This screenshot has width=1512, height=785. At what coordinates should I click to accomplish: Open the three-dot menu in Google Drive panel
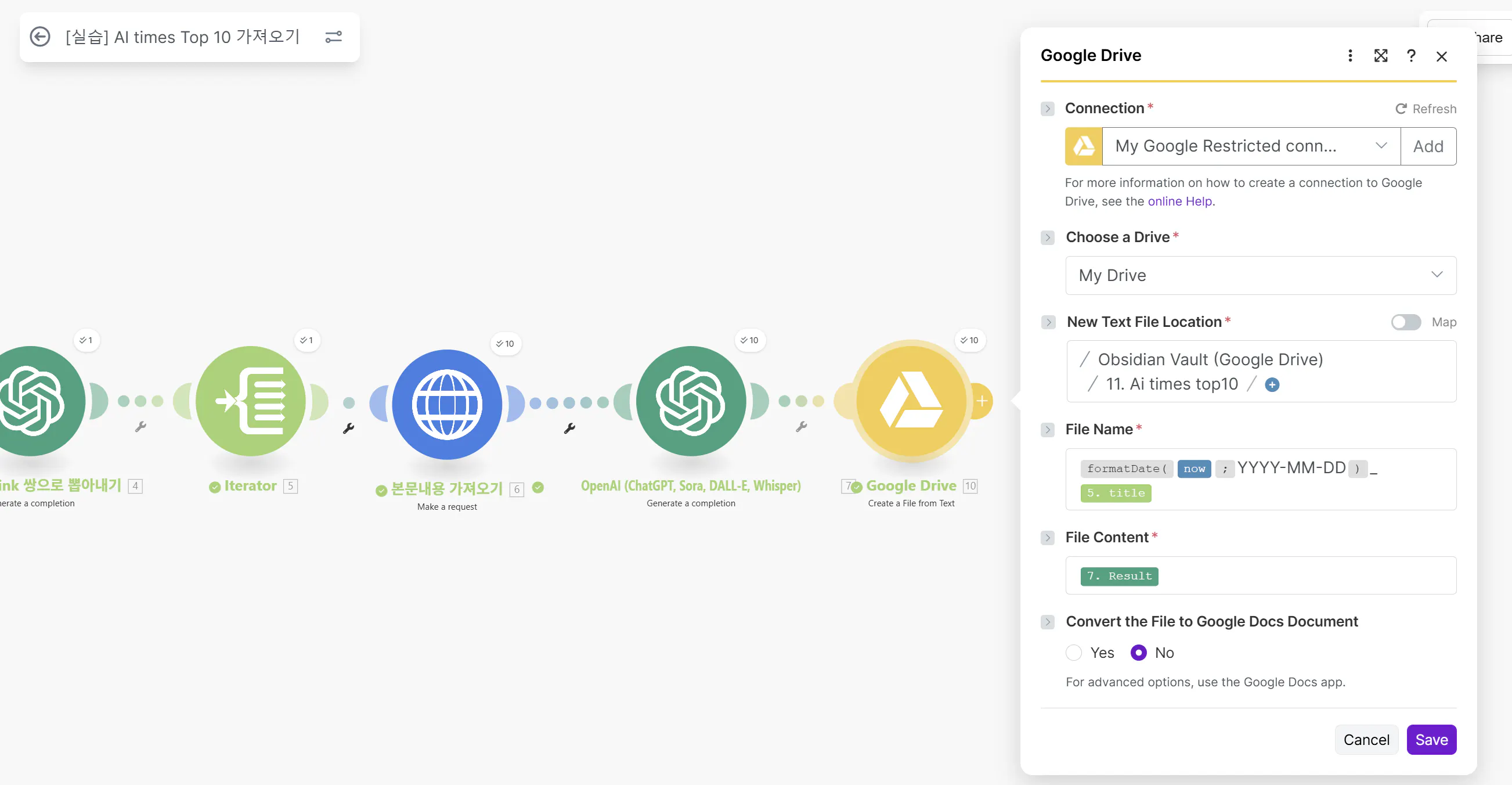pyautogui.click(x=1350, y=56)
